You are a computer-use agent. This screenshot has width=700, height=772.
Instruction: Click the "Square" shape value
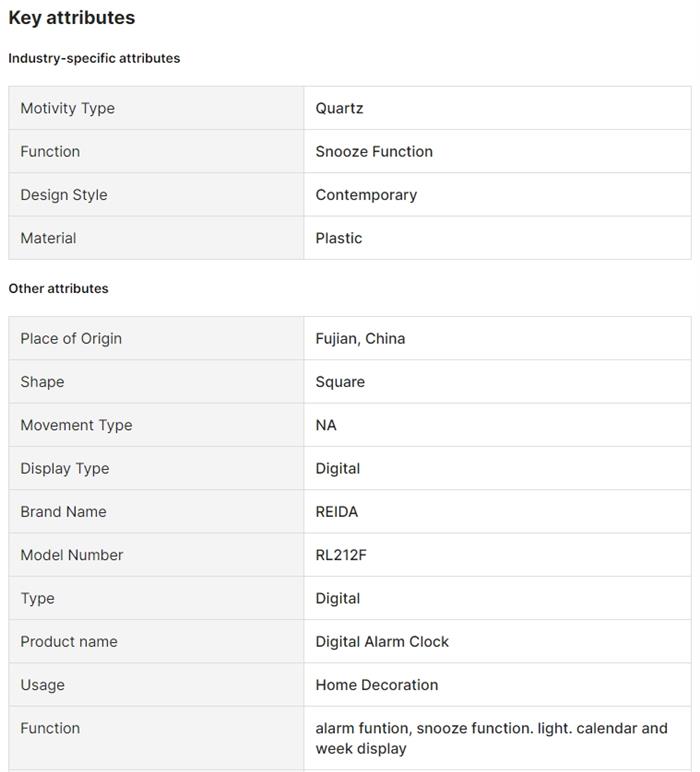340,382
